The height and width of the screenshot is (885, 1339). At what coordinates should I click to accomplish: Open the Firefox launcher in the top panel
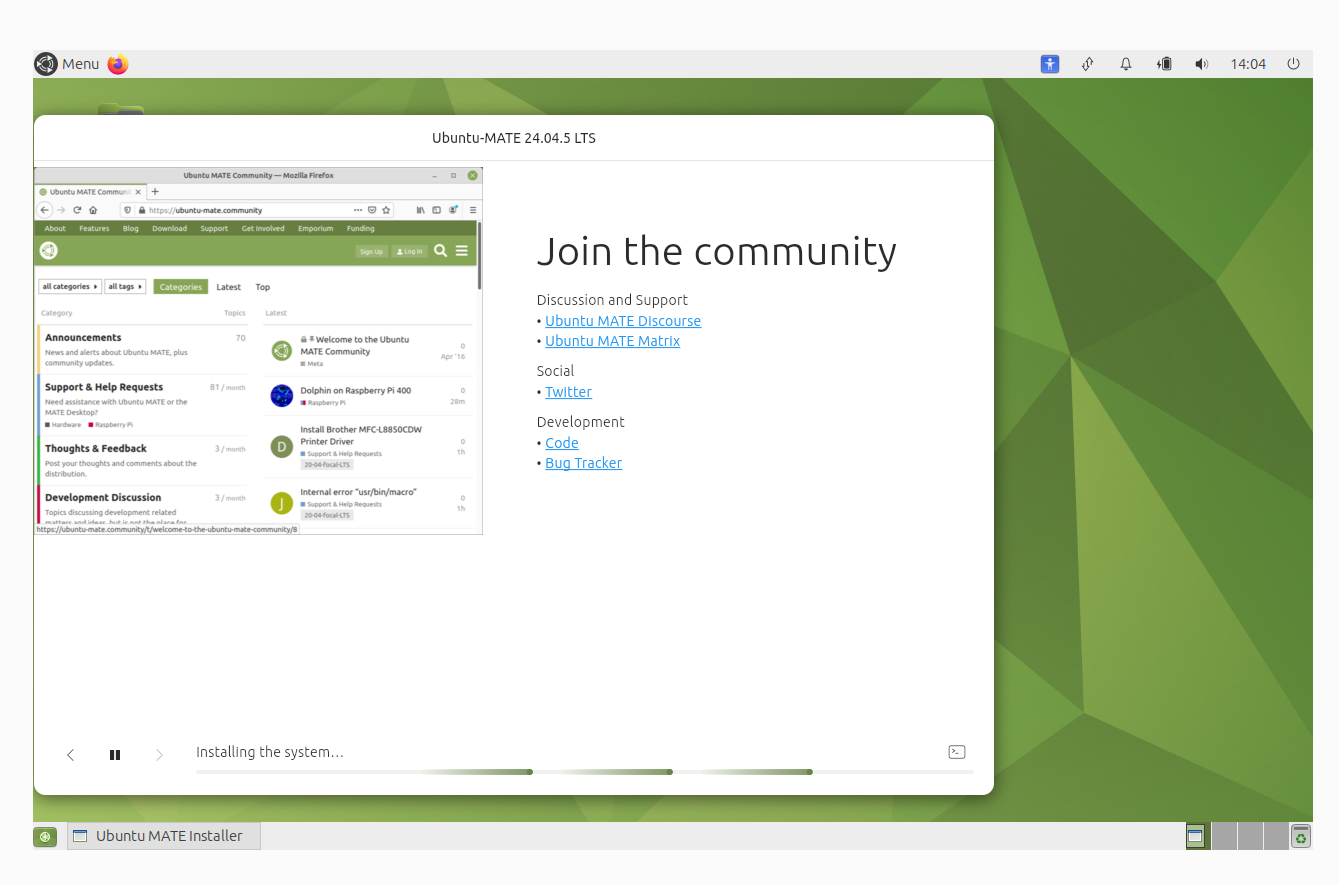point(118,64)
